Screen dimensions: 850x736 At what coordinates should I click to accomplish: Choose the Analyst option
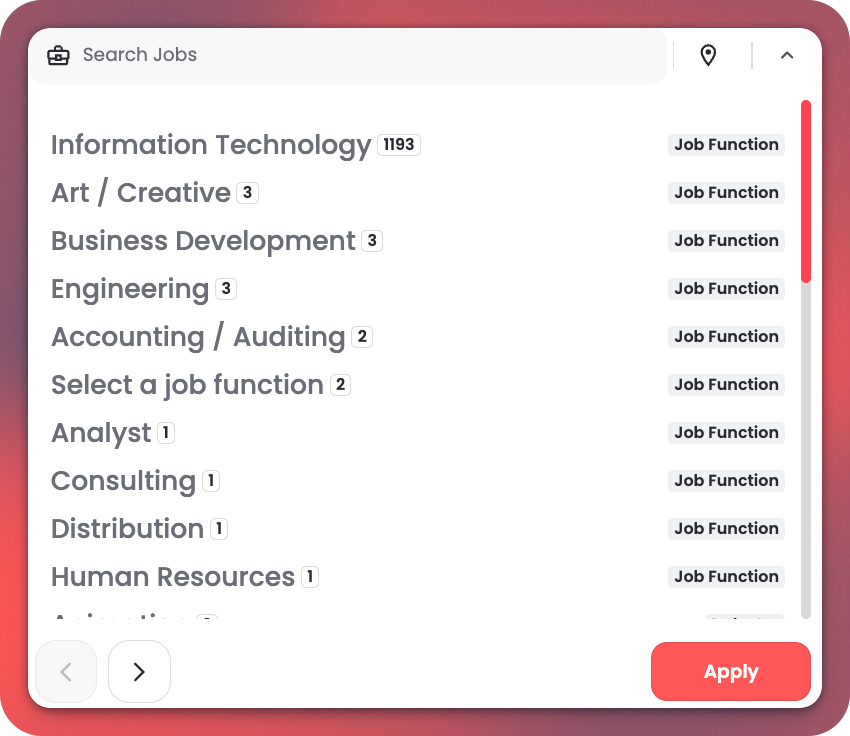pyautogui.click(x=101, y=433)
